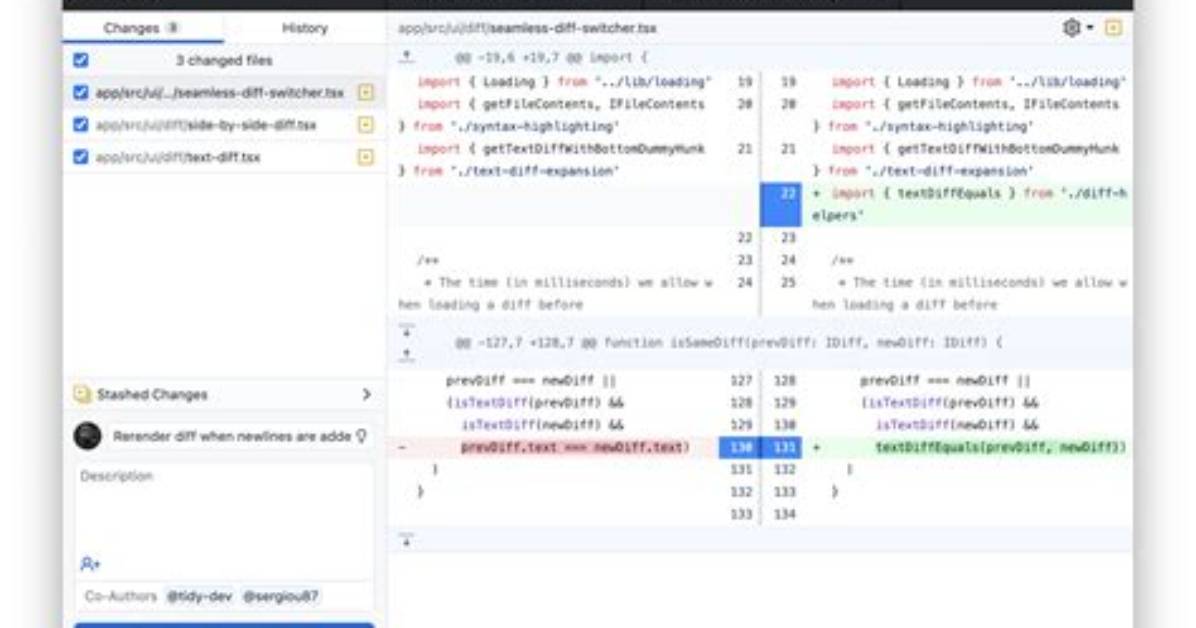Viewport: 1196px width, 628px height.
Task: Open the Stashed Changes section
Action: pyautogui.click(x=224, y=395)
